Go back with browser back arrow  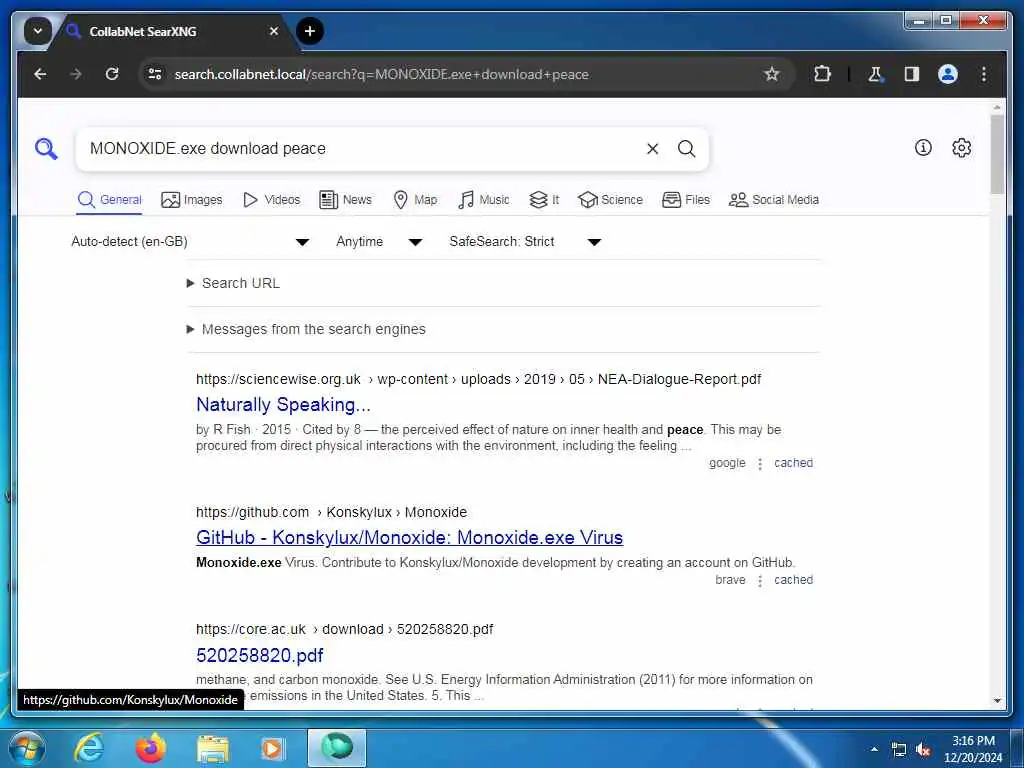(40, 74)
